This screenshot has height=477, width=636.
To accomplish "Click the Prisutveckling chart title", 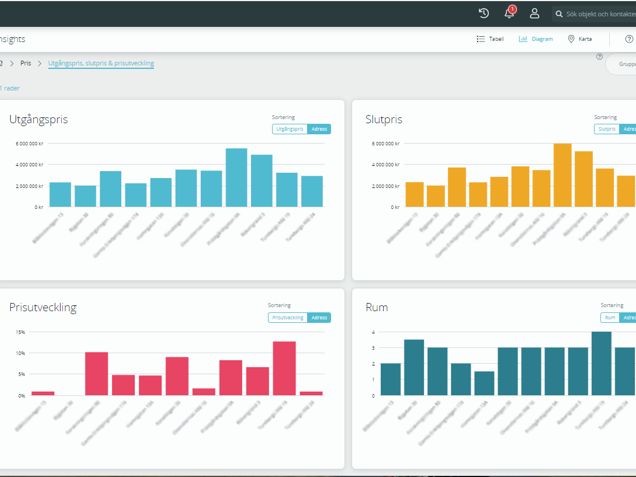I will point(43,307).
